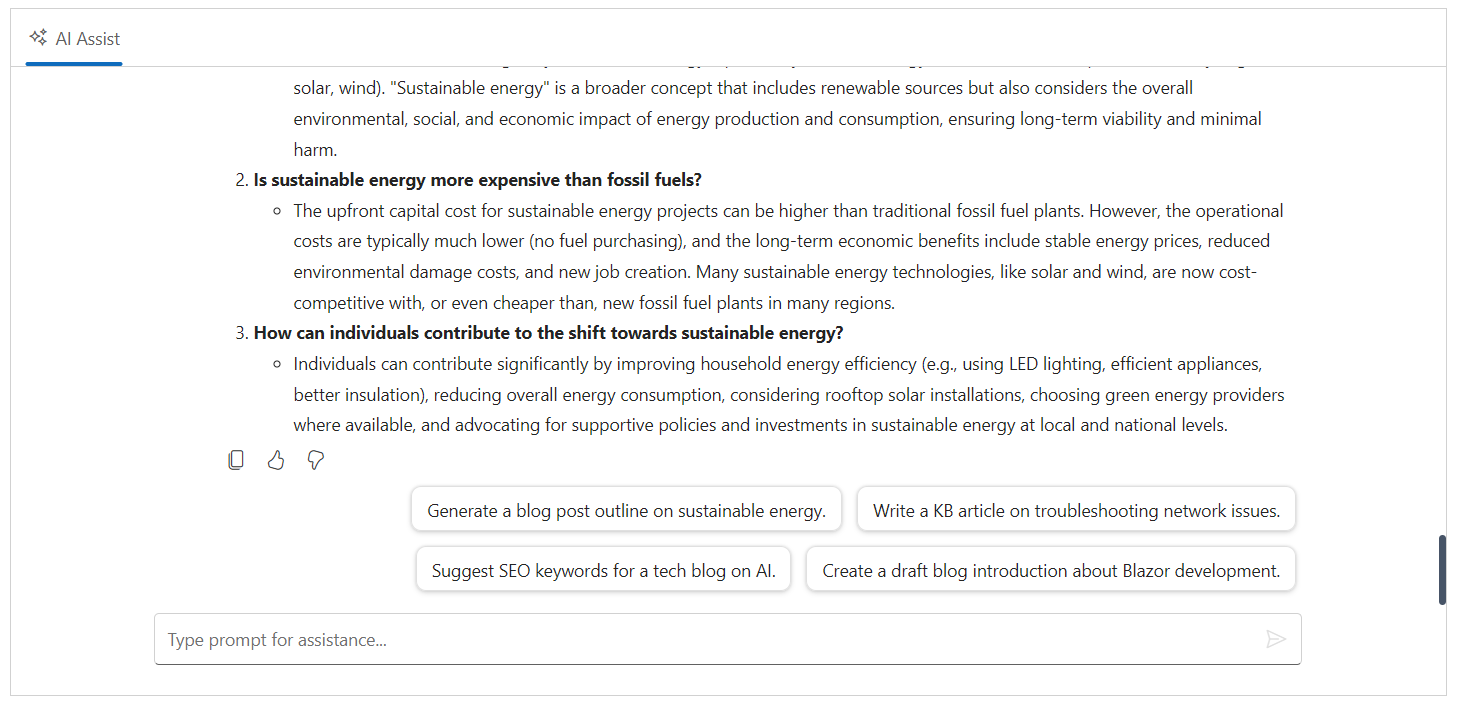Click the word "harm." ending the first answer

315,150
